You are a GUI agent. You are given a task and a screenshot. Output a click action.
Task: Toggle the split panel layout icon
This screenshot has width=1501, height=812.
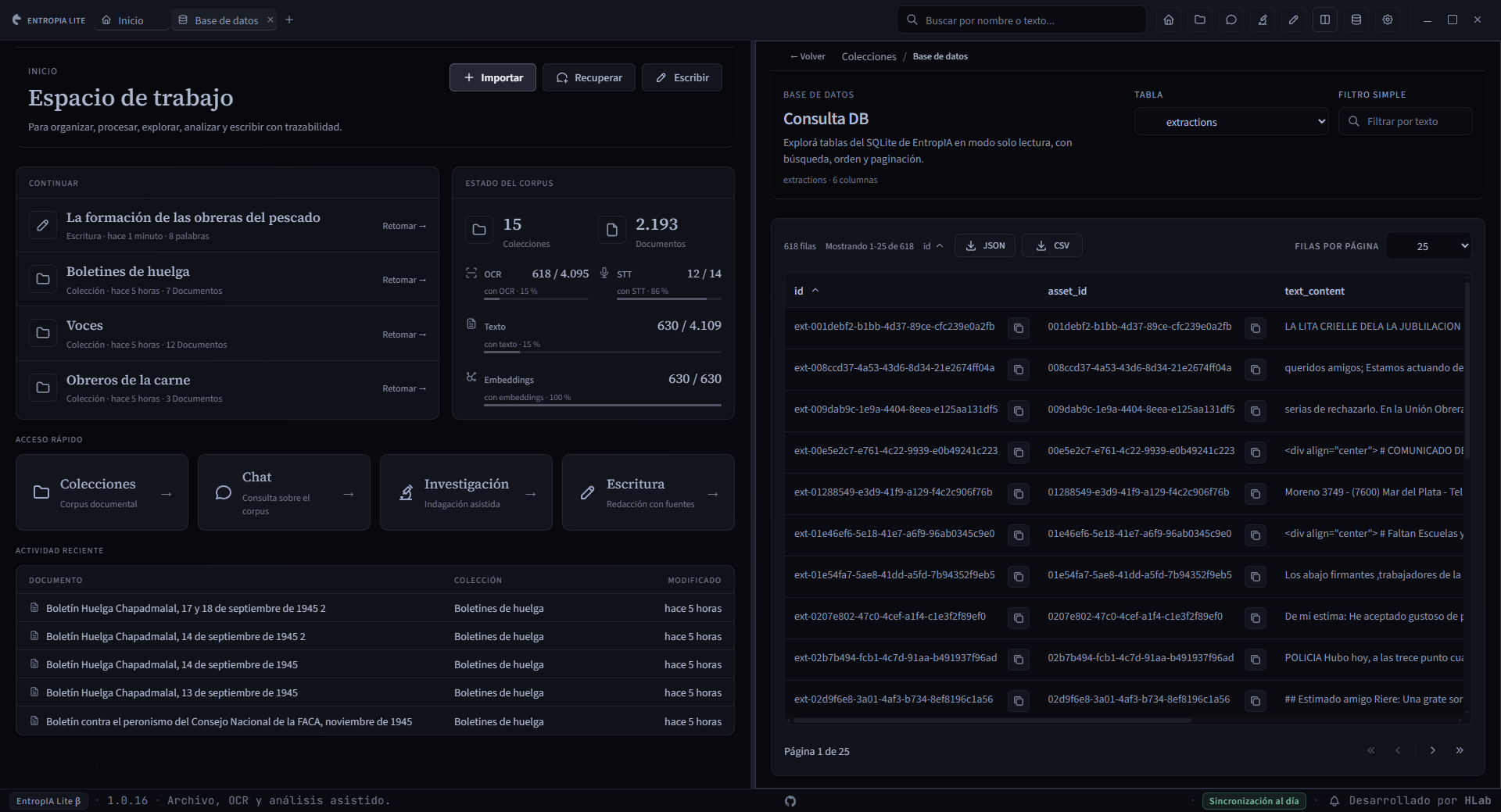[x=1325, y=20]
